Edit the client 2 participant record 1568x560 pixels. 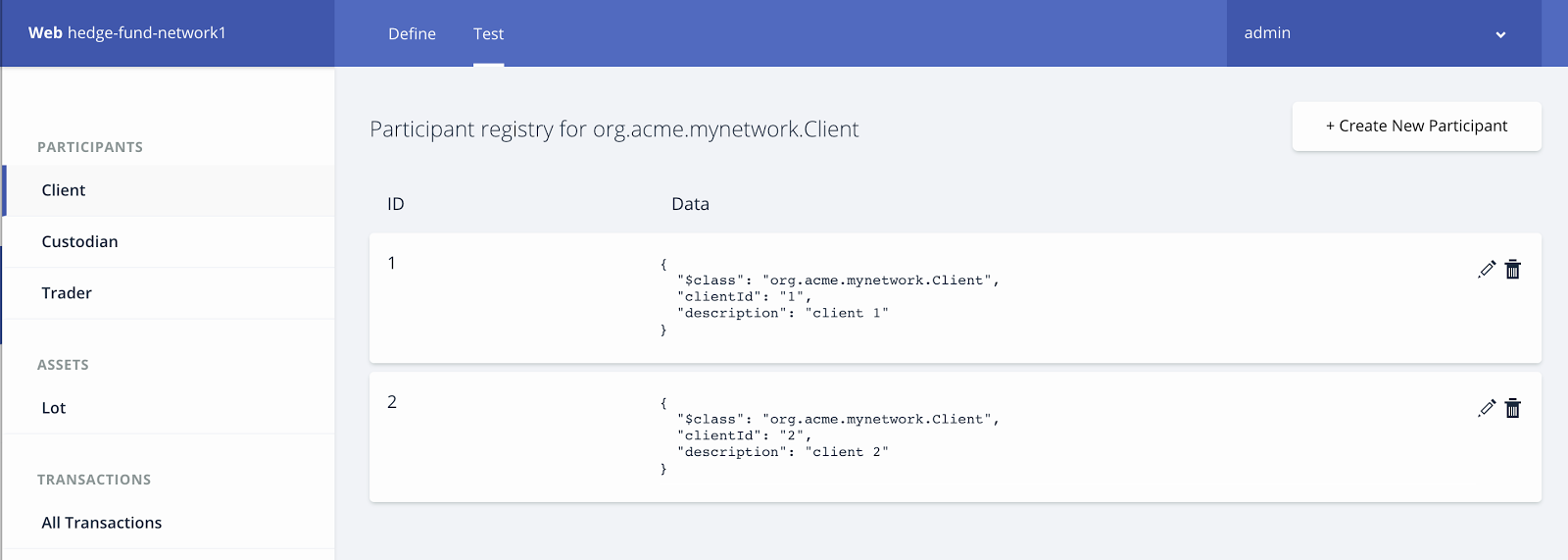pyautogui.click(x=1487, y=408)
